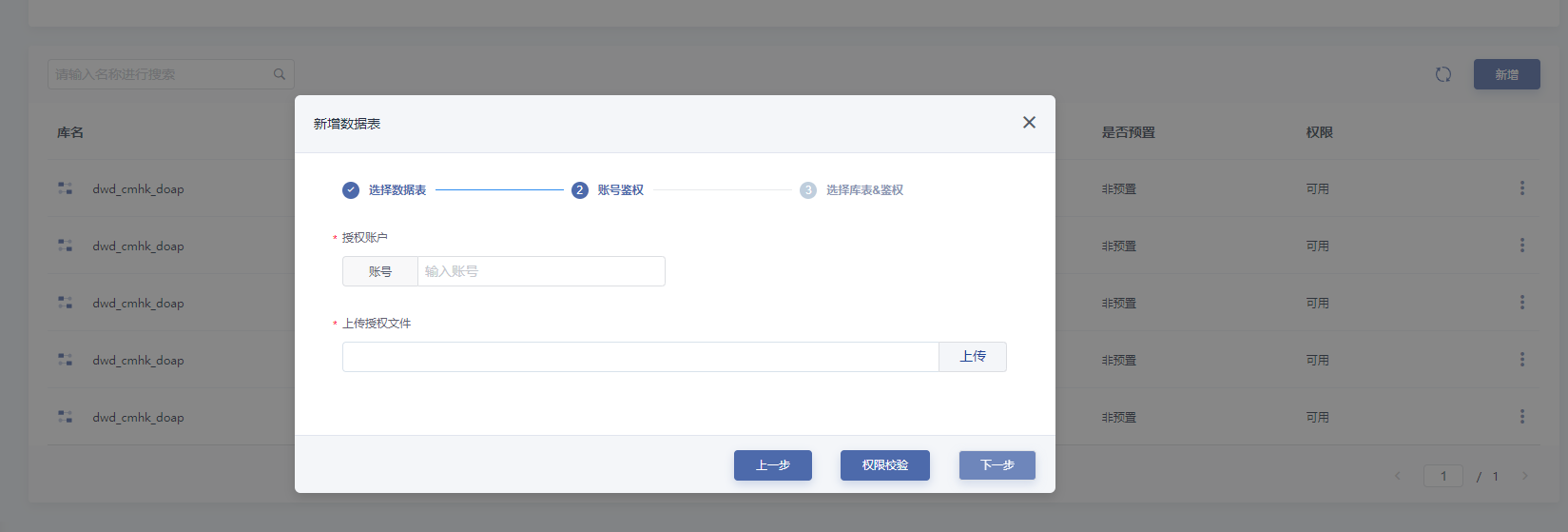
Task: Click 可用 in the fourth row
Action: pos(1318,361)
